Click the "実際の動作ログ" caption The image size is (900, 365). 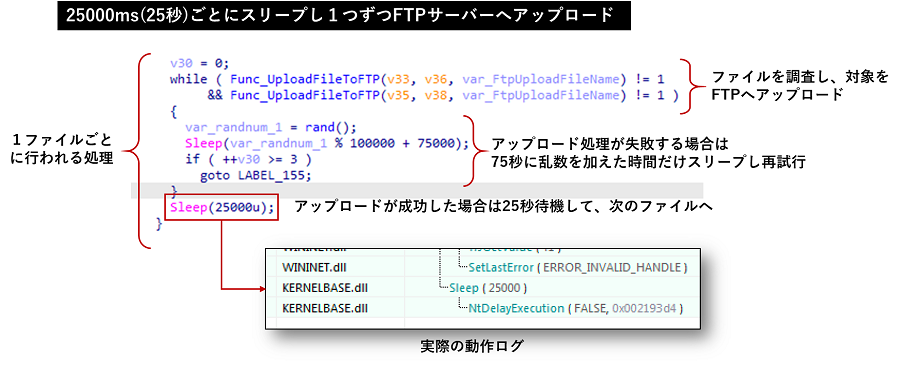click(472, 347)
